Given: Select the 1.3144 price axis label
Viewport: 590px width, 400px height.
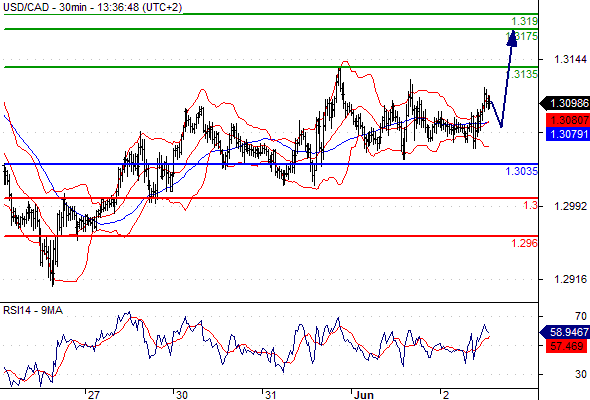Looking at the screenshot, I should pos(570,59).
